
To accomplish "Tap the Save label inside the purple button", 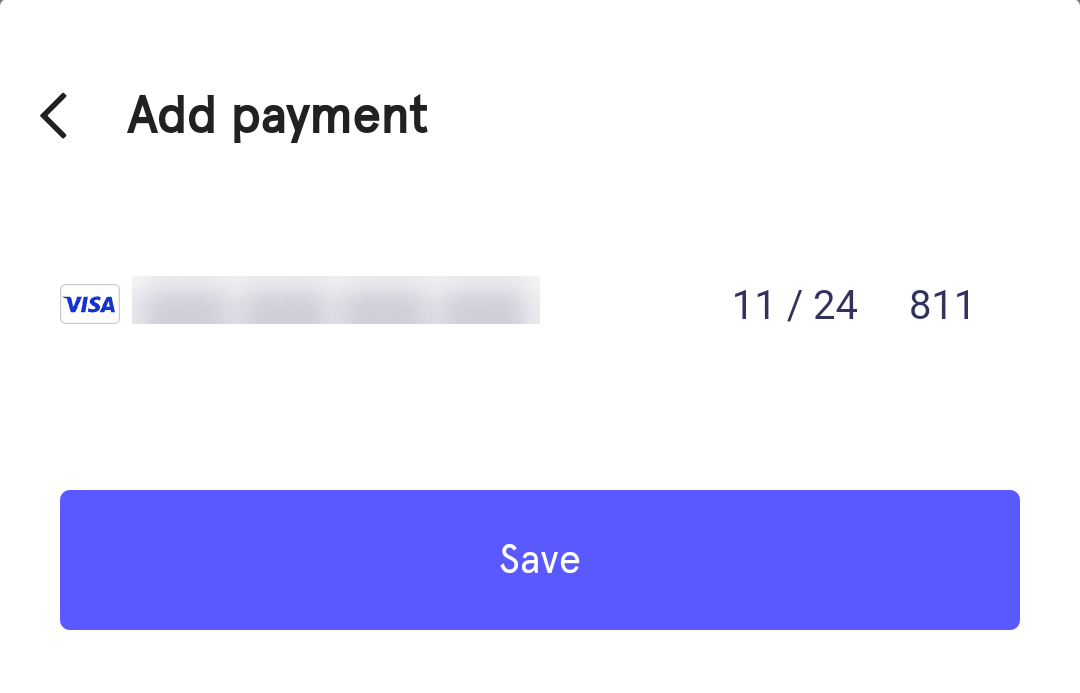I will [540, 560].
